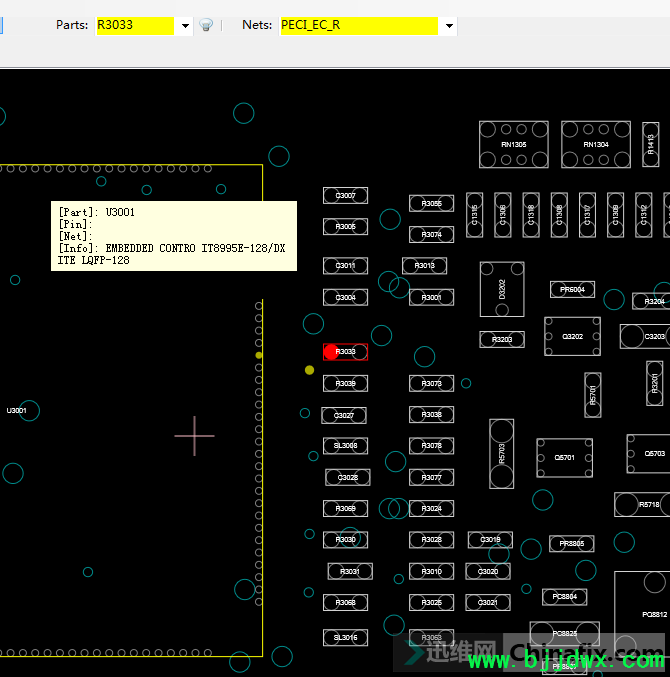Click resistor R5703 vertical footprint
The width and height of the screenshot is (670, 677).
501,453
